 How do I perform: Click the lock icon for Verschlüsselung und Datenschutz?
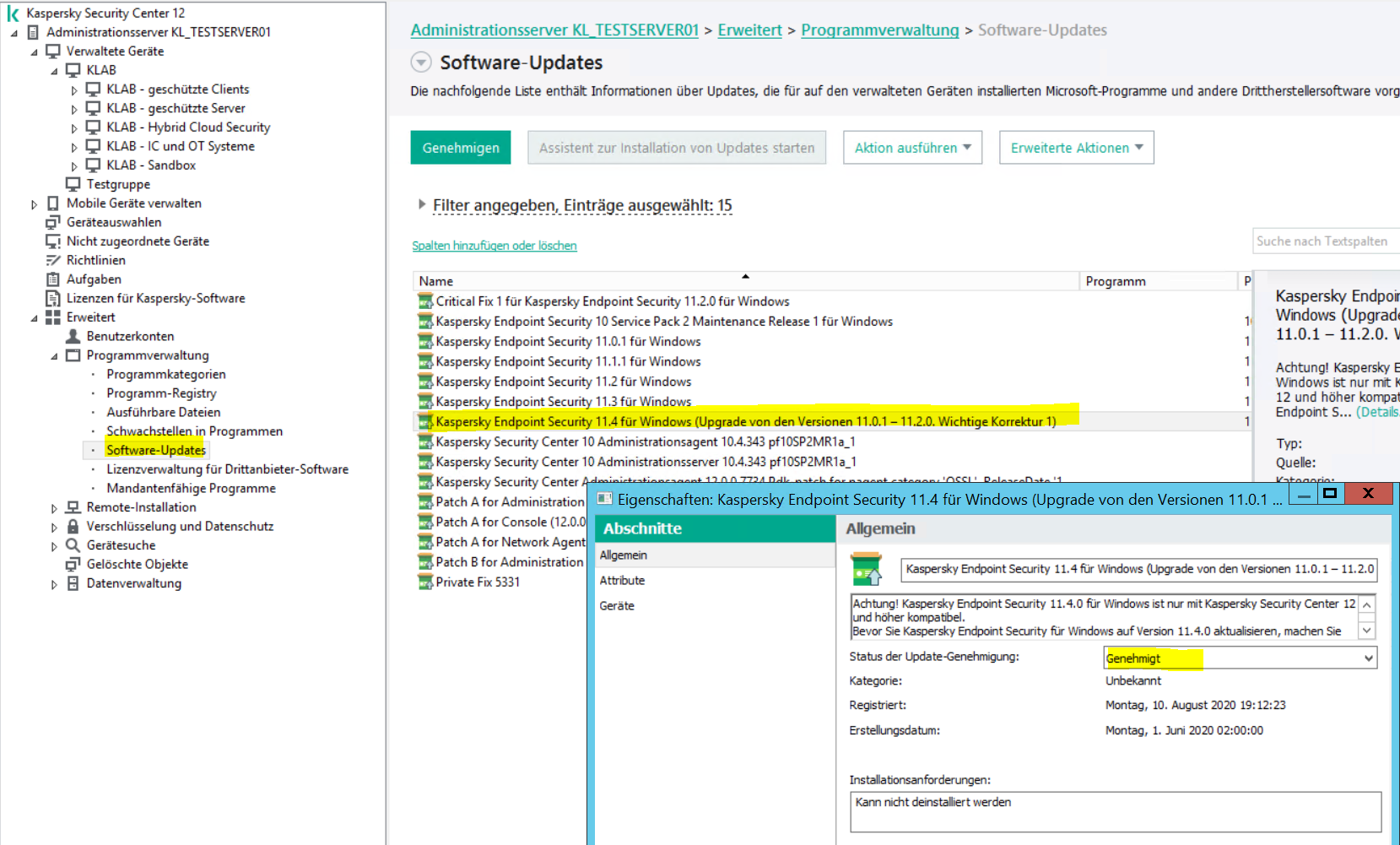73,526
